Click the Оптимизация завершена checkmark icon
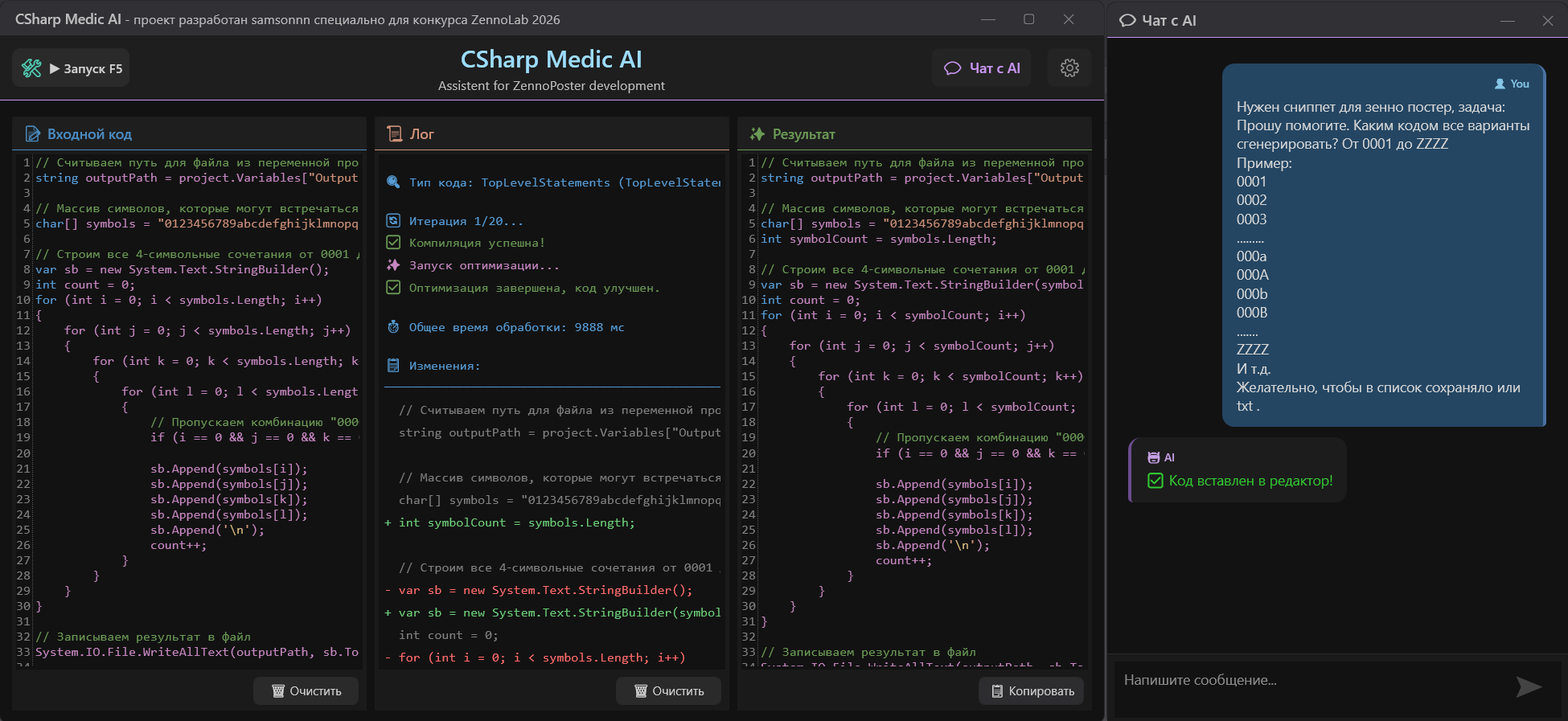Screen dimensions: 1568x721 coord(393,288)
